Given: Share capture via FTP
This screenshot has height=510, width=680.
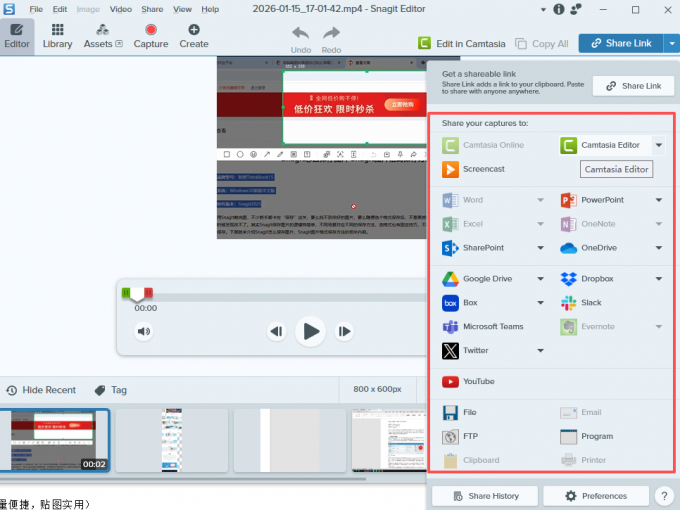Looking at the screenshot, I should [x=469, y=436].
